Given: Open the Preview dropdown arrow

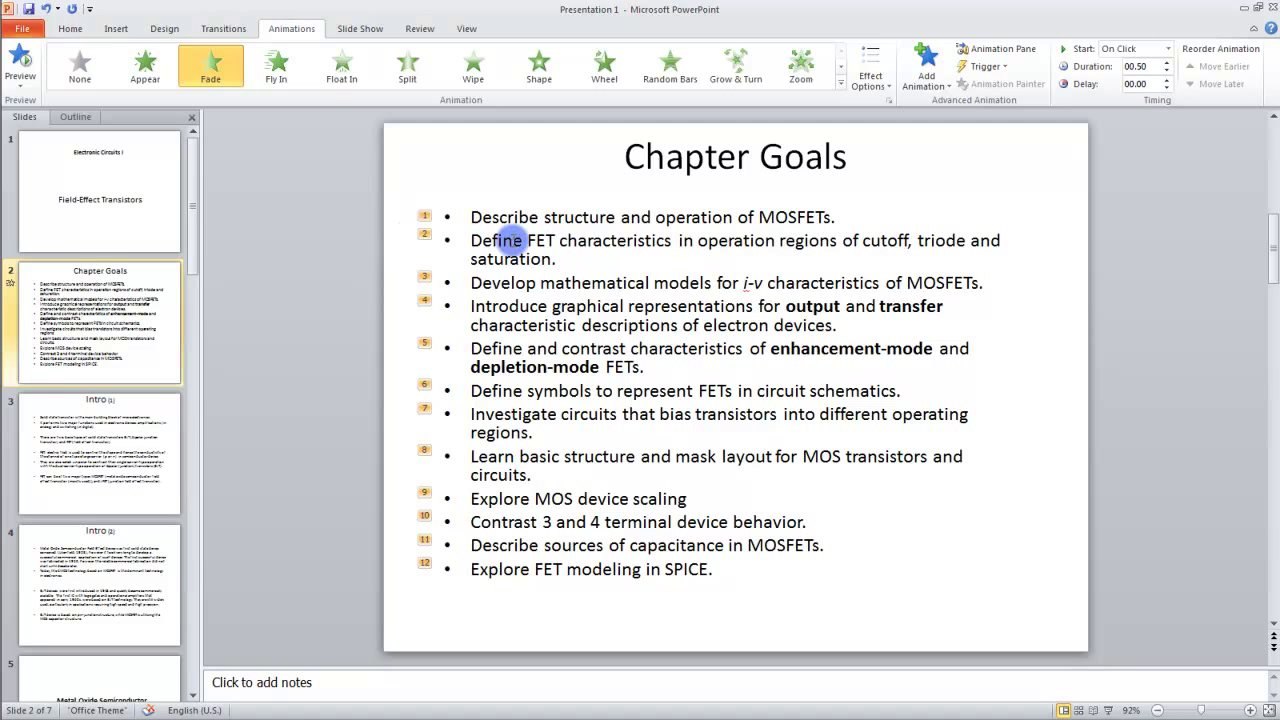Looking at the screenshot, I should click(x=20, y=86).
